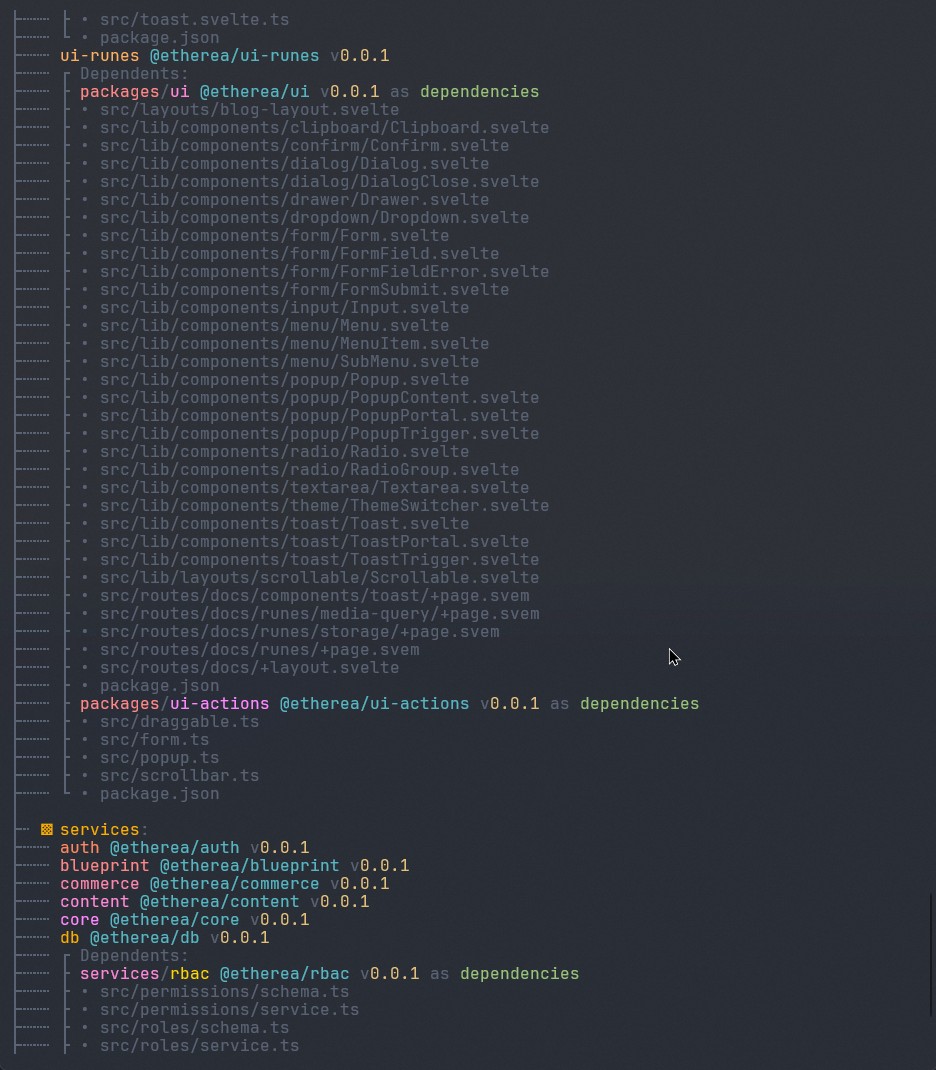Click the radio/Radio.svelte file path

tap(284, 452)
